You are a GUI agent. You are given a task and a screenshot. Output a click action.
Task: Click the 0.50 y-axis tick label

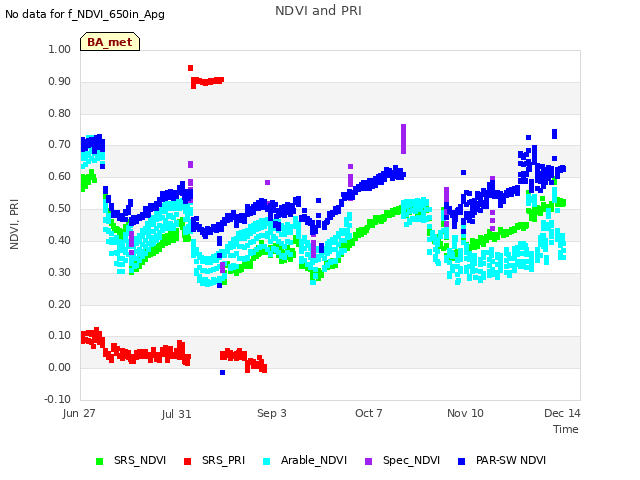[x=60, y=208]
